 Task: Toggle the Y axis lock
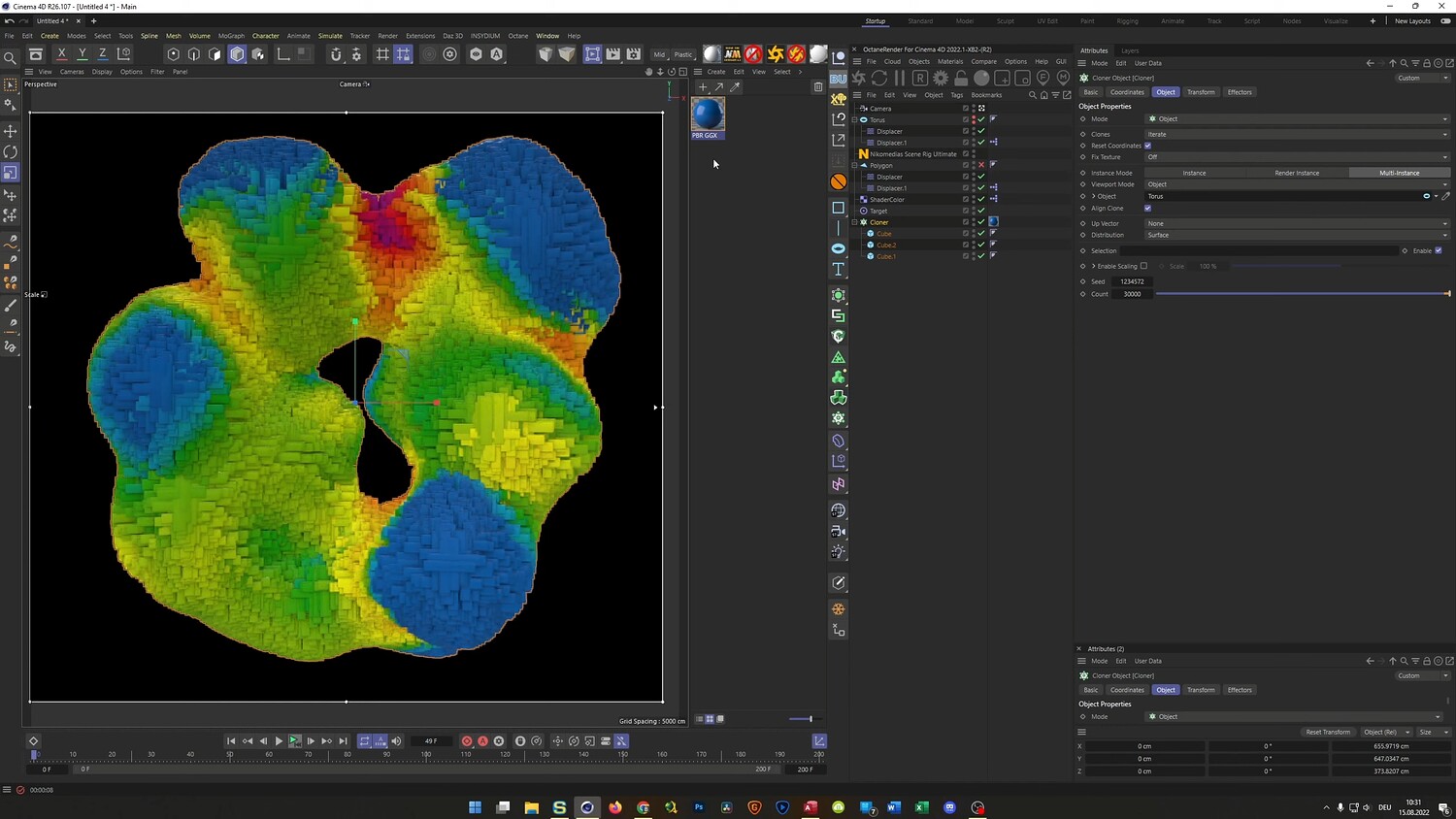pos(83,54)
